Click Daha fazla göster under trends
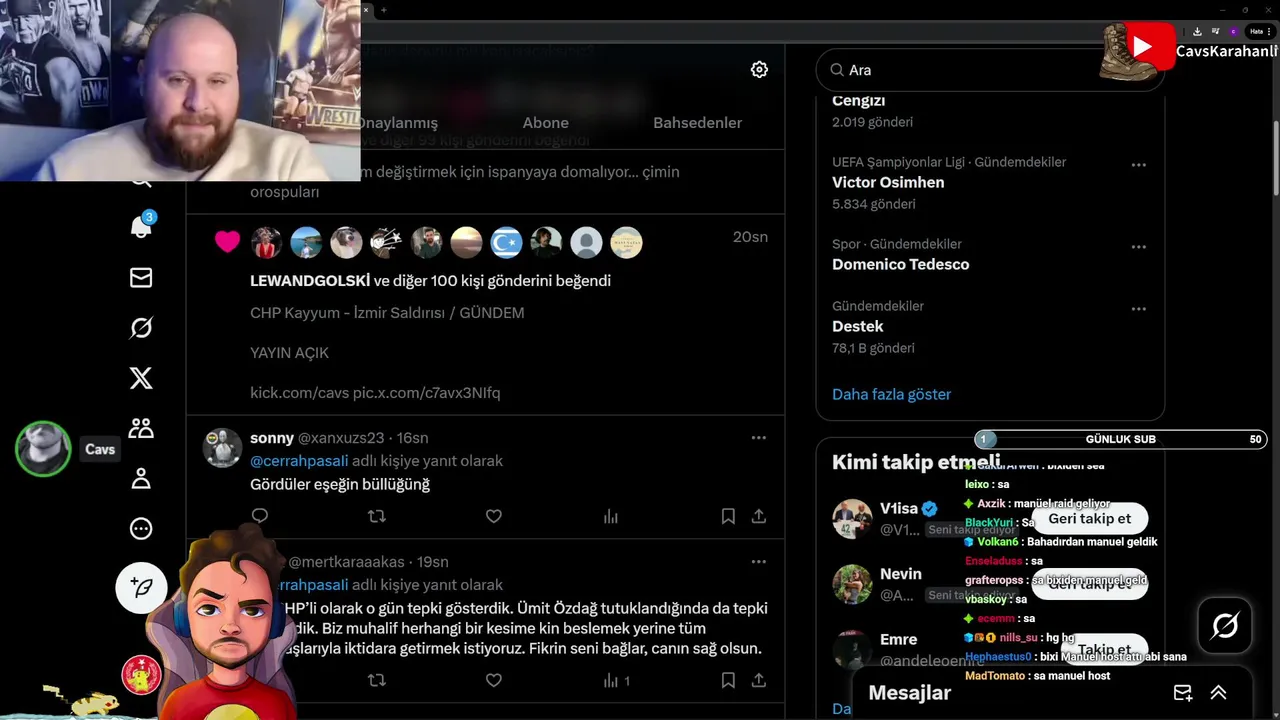The image size is (1280, 720). [891, 394]
